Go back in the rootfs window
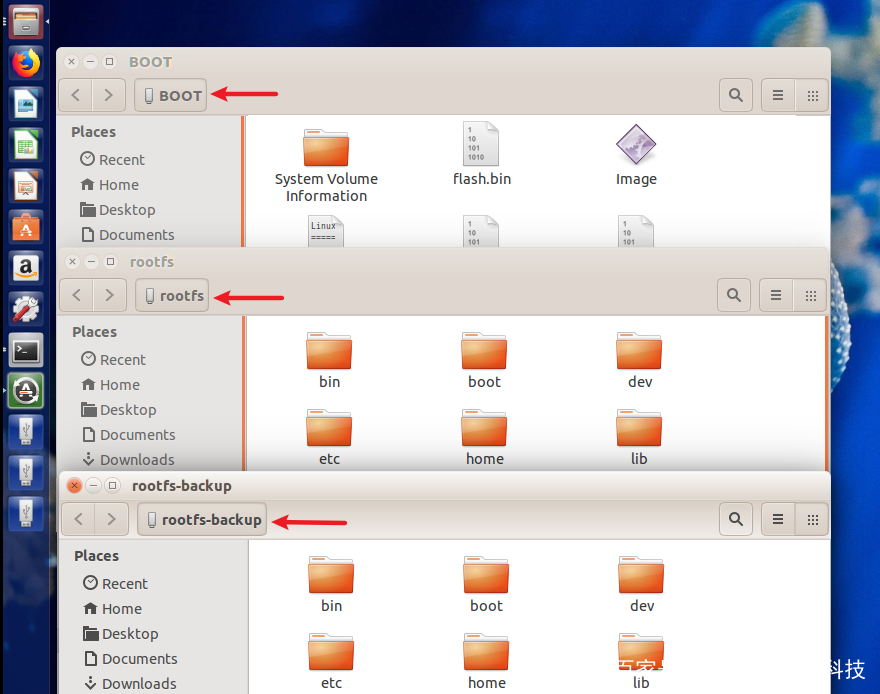Image resolution: width=880 pixels, height=694 pixels. (77, 295)
